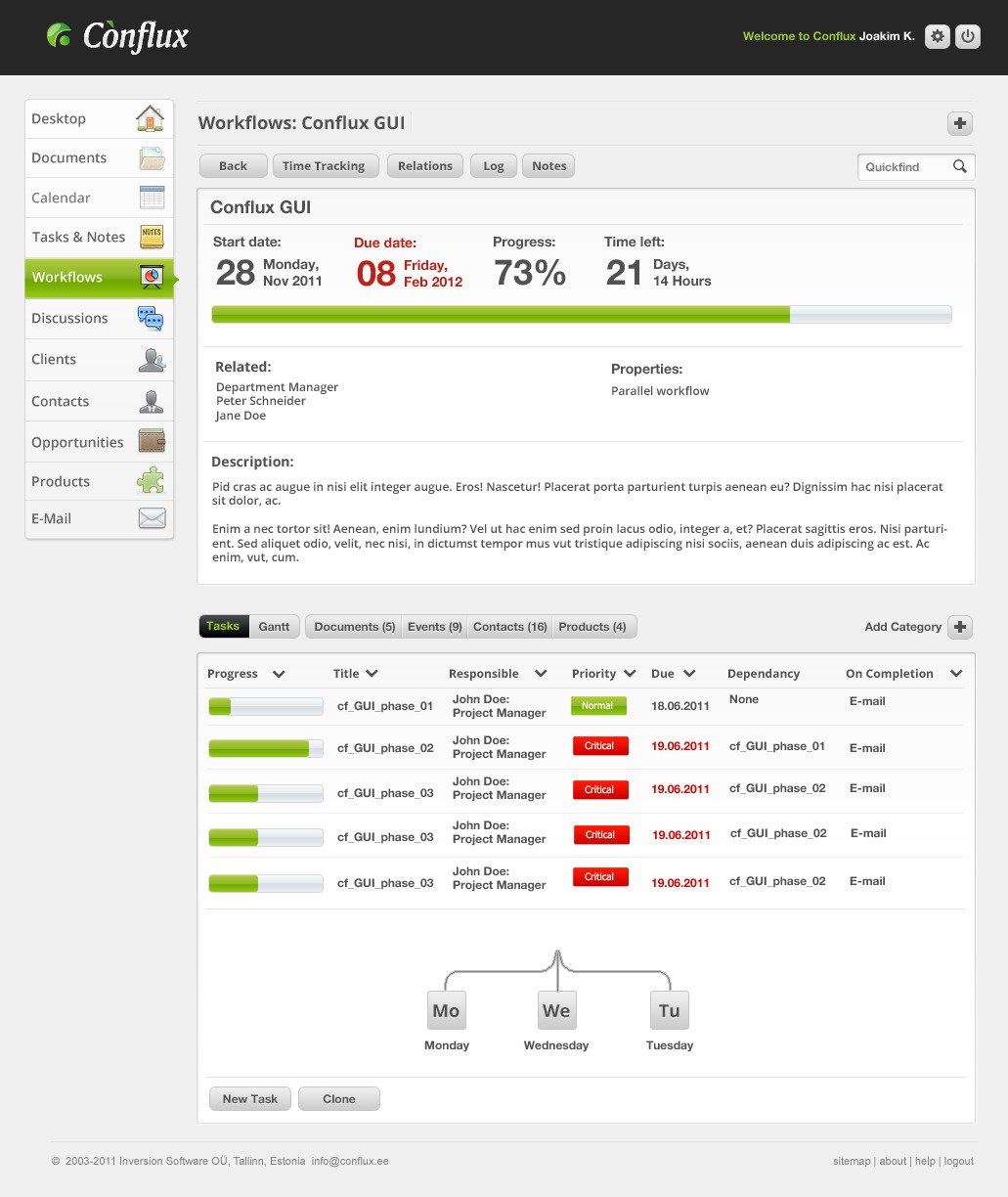Click the Clone button

point(339,1098)
